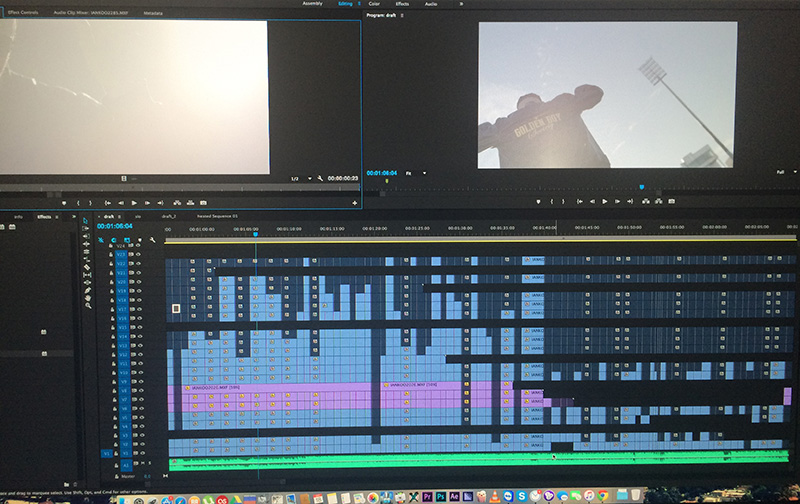Select the Track Select Forward tool
The height and width of the screenshot is (504, 800).
[86, 229]
